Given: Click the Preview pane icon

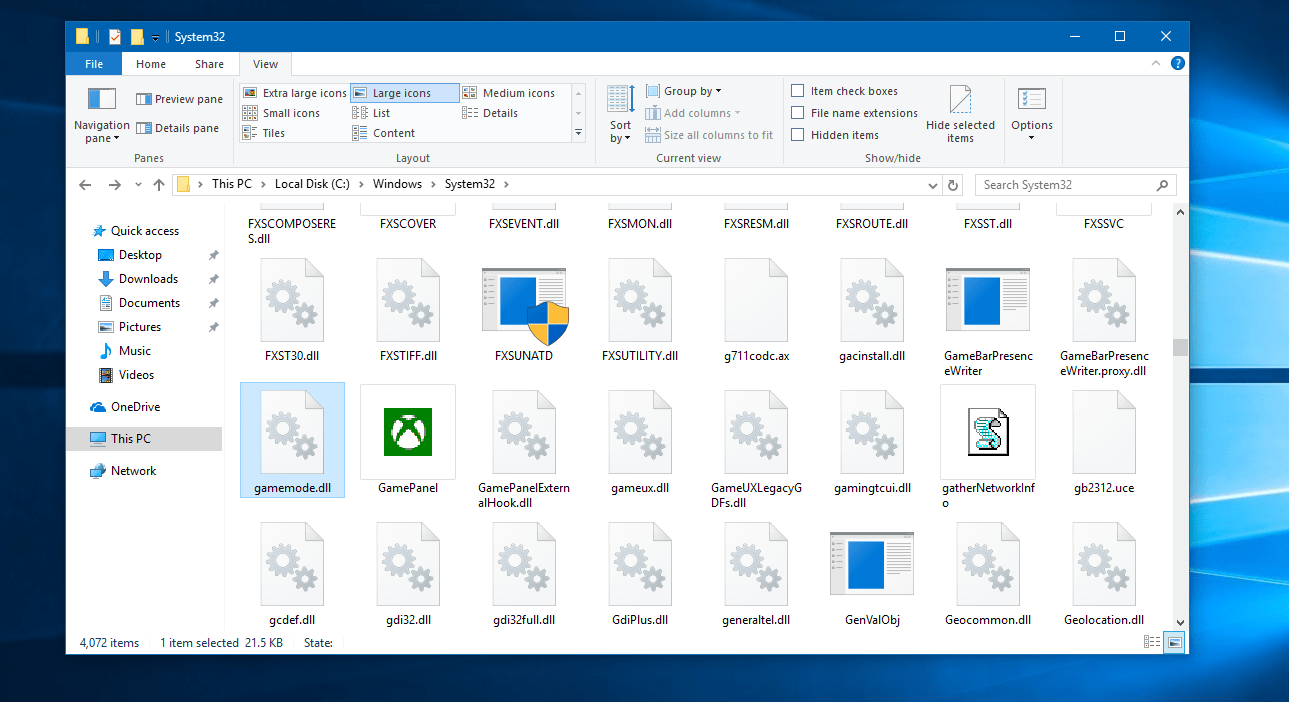Looking at the screenshot, I should click(144, 99).
